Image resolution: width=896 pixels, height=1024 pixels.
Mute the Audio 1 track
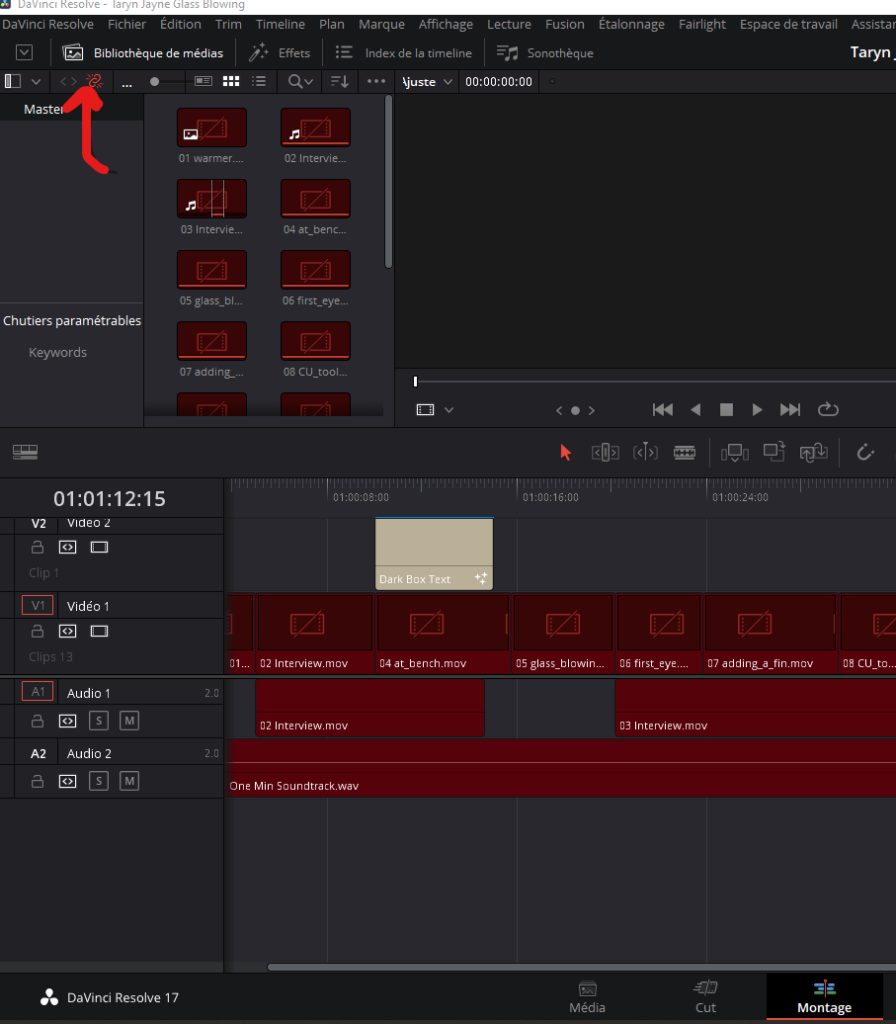click(x=129, y=720)
